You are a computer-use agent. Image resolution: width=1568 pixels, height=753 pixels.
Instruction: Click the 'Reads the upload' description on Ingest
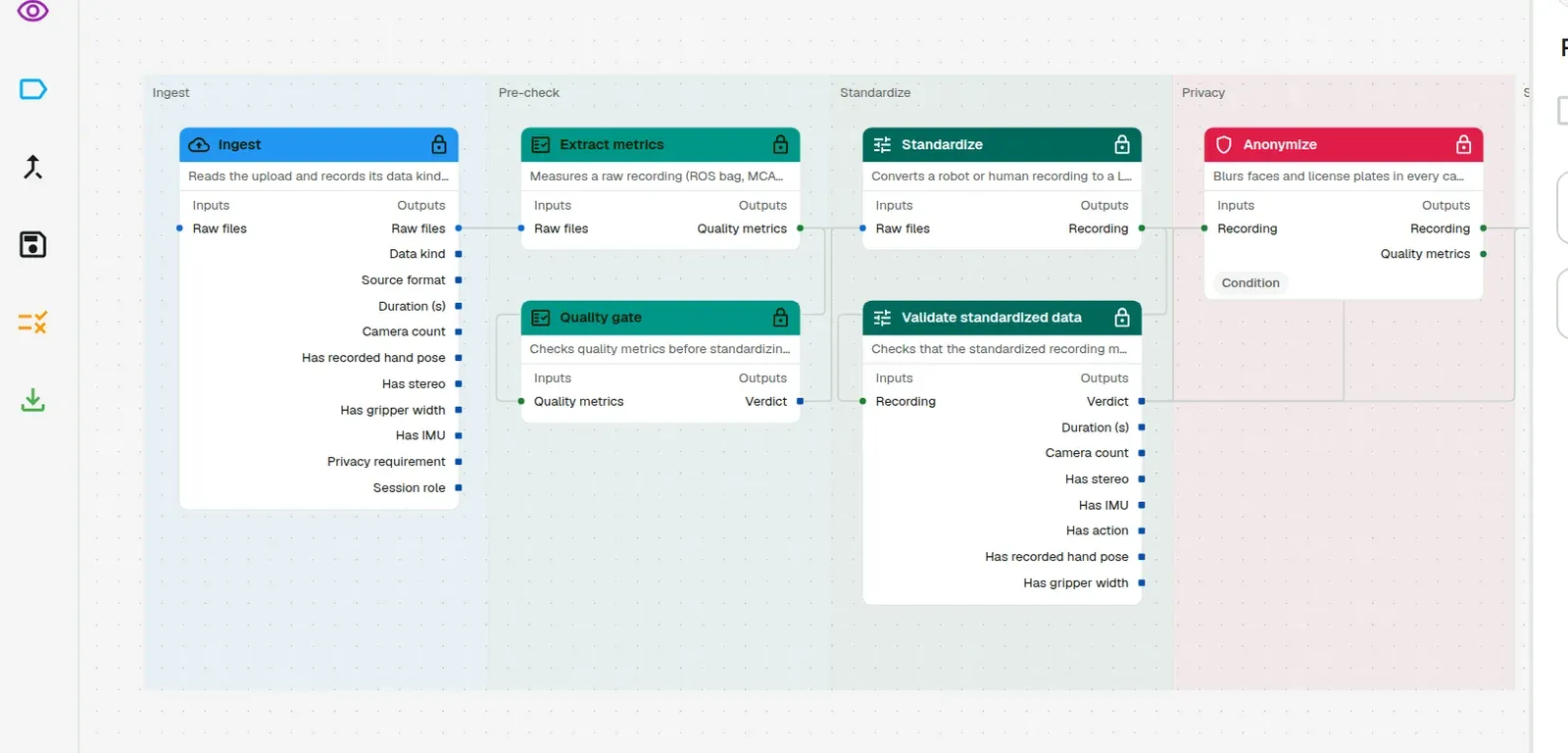318,176
